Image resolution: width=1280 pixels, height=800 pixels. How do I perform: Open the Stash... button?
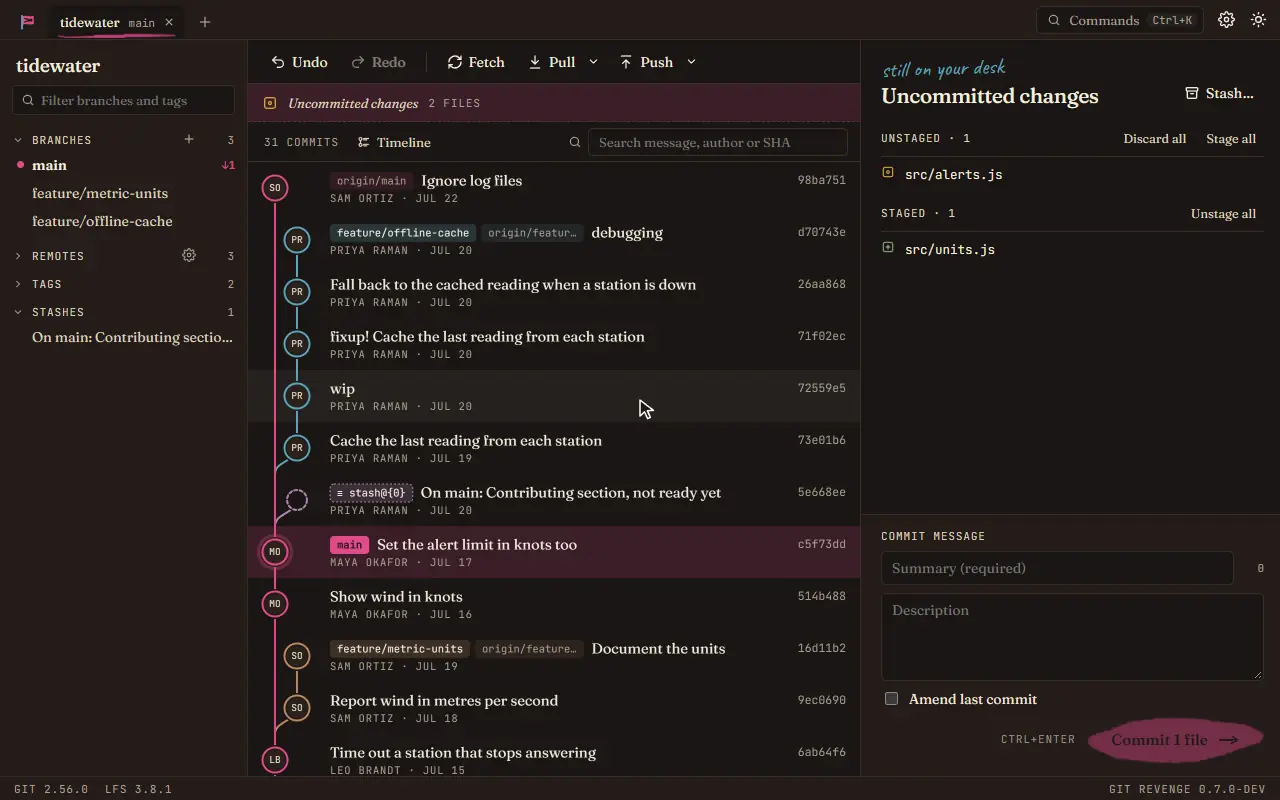1219,93
